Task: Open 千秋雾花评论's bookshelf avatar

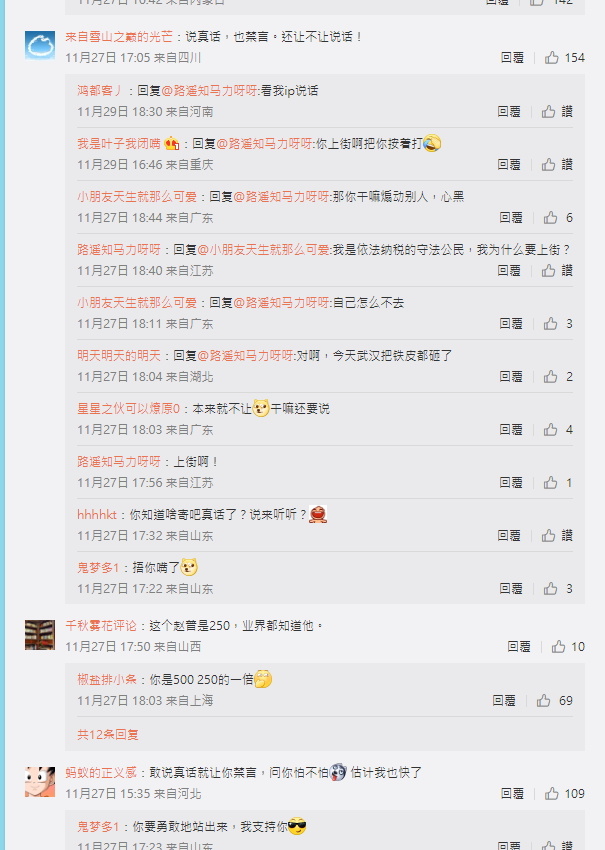Action: coord(40,635)
